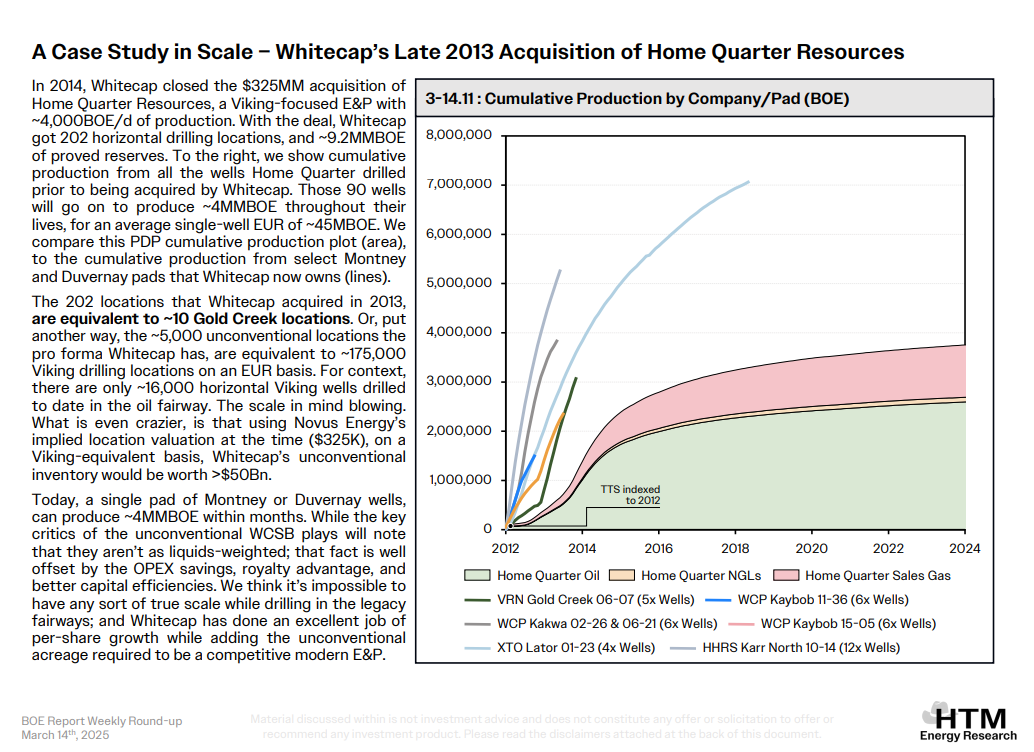Screen dimensions: 1034x752
Task: Click the 2020 x-axis label
Action: pos(812,549)
